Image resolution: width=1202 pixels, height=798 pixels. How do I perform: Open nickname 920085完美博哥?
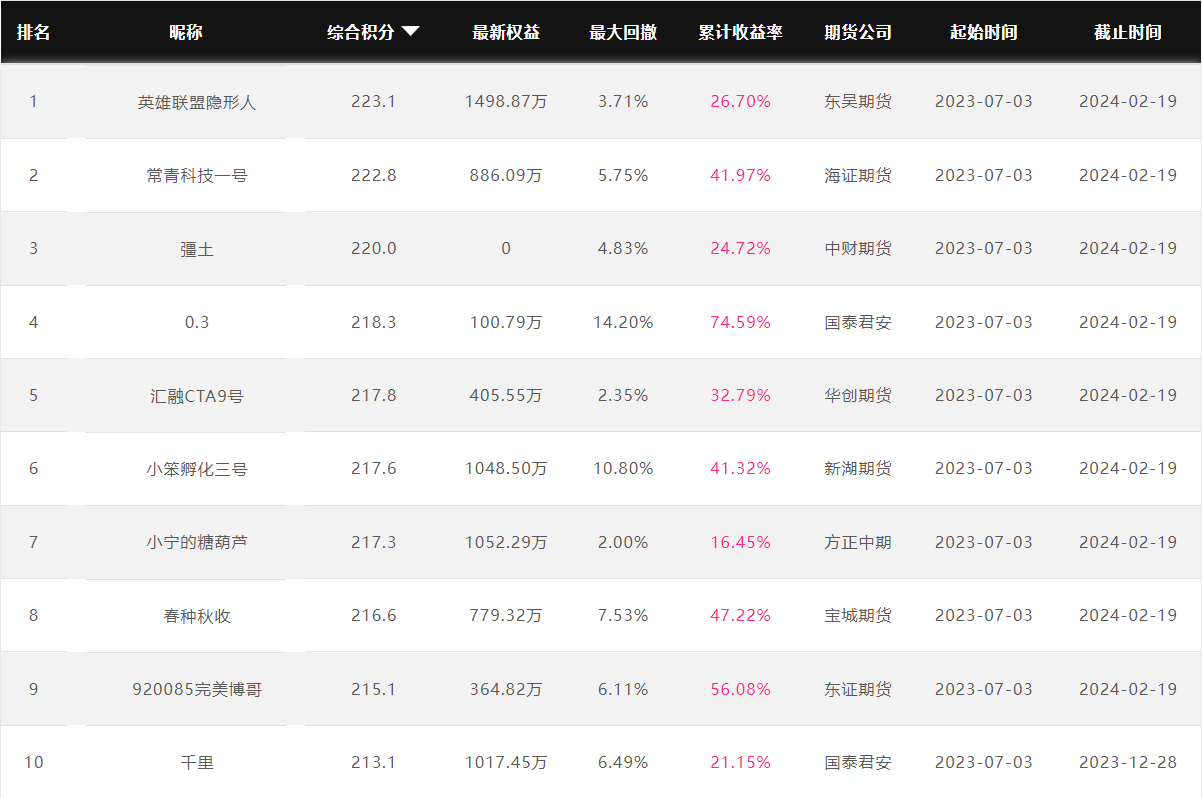197,689
